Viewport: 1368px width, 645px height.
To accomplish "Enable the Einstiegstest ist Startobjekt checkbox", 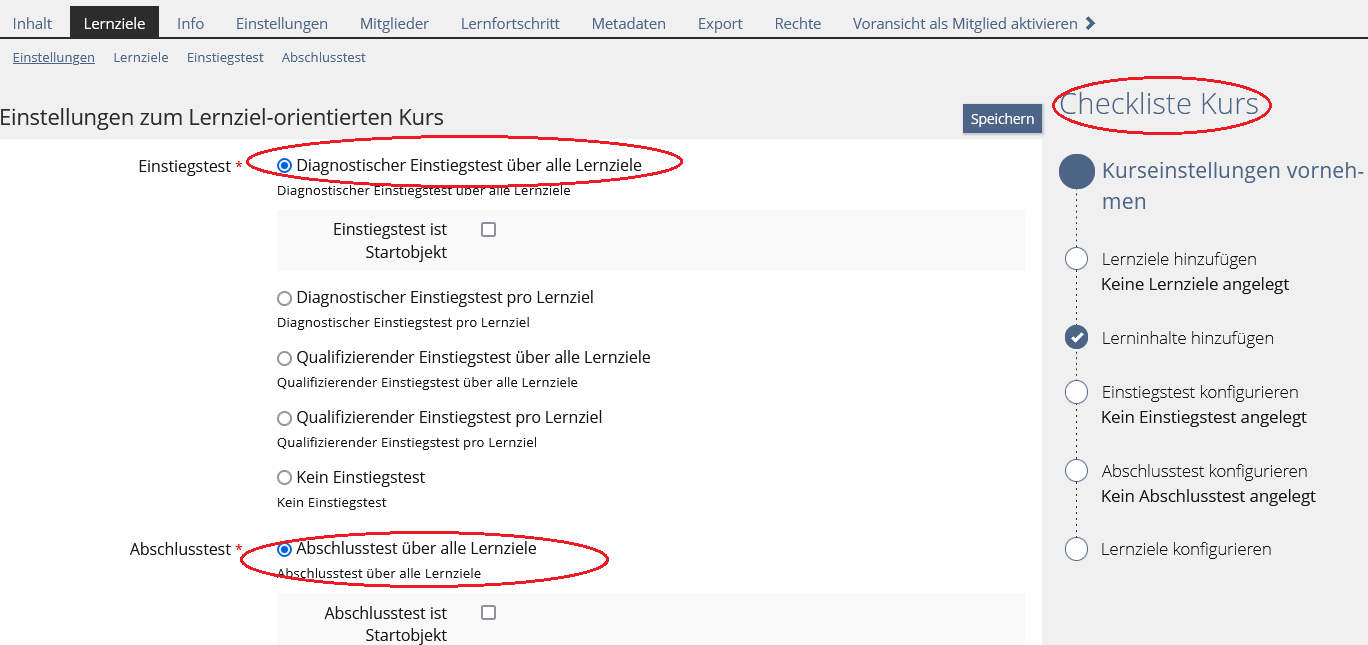I will [488, 230].
